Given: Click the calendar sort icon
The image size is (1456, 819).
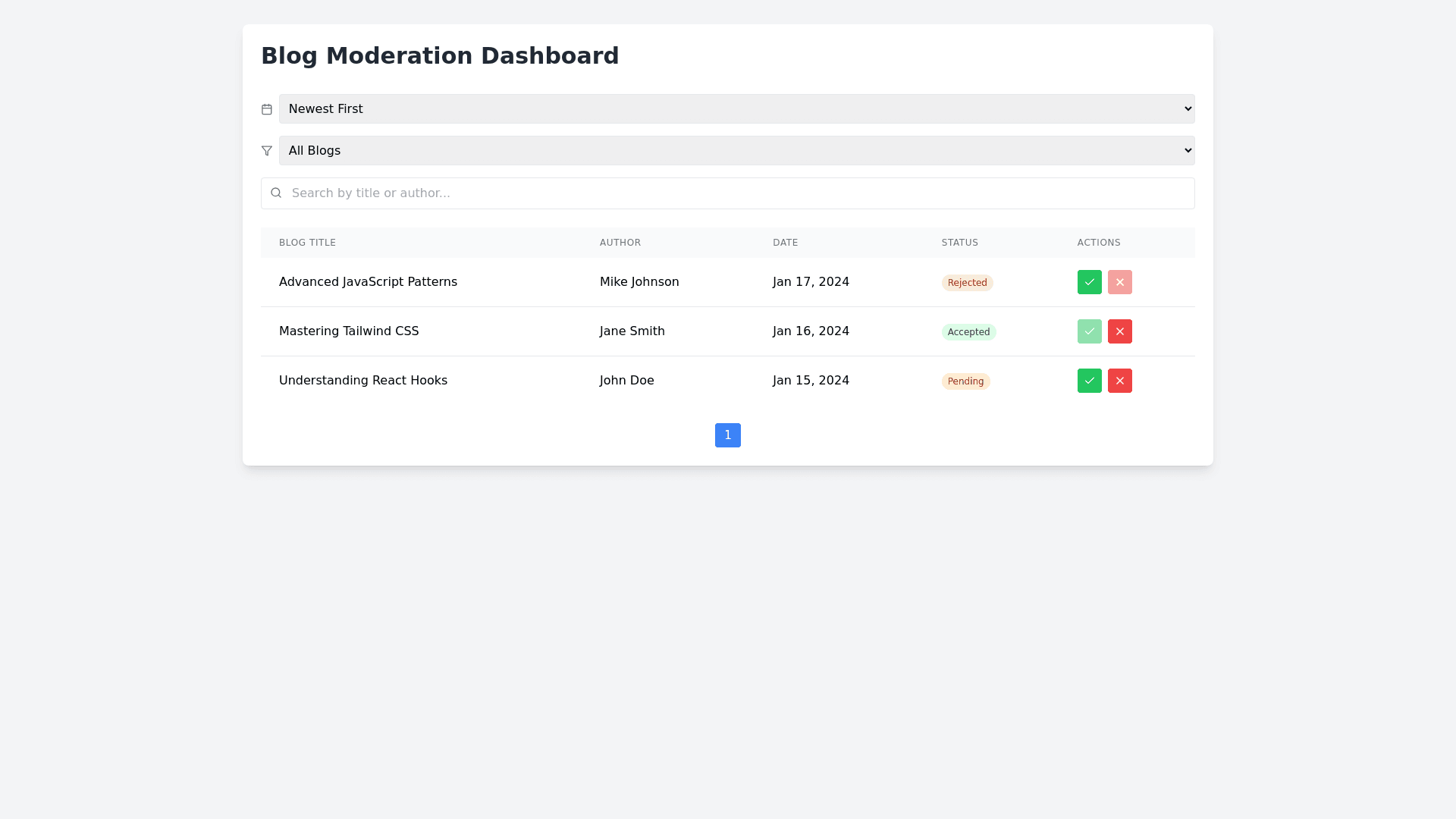Looking at the screenshot, I should pos(267,109).
